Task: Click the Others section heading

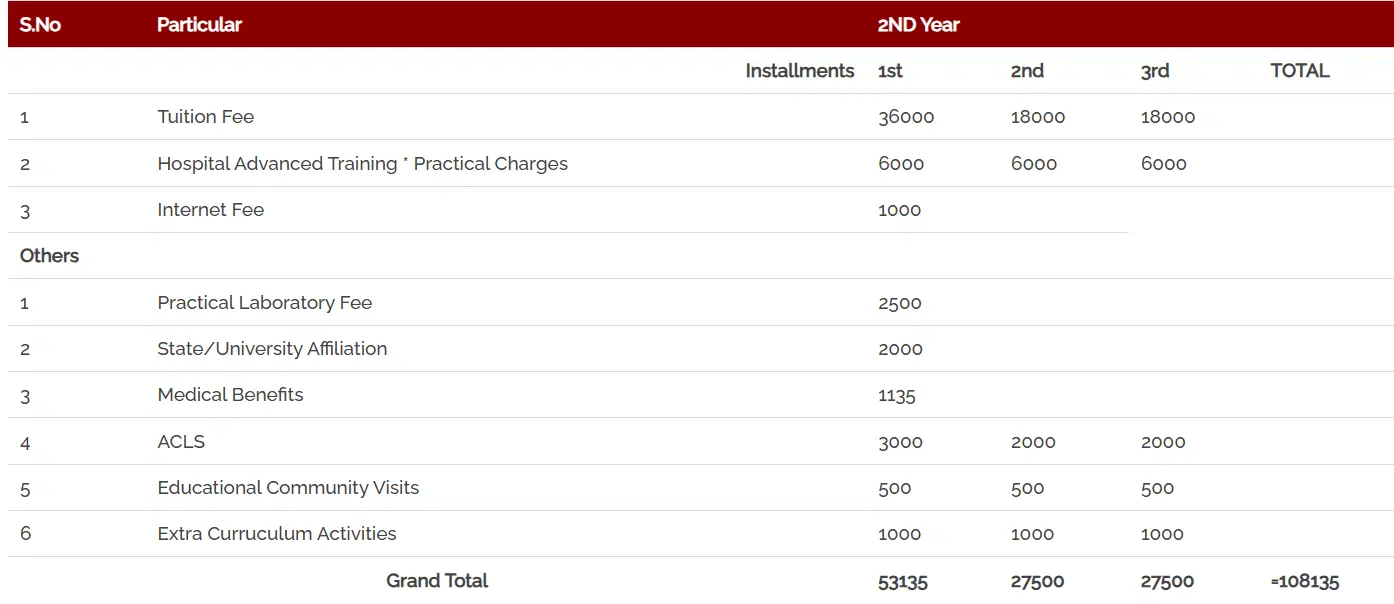Action: pyautogui.click(x=49, y=256)
